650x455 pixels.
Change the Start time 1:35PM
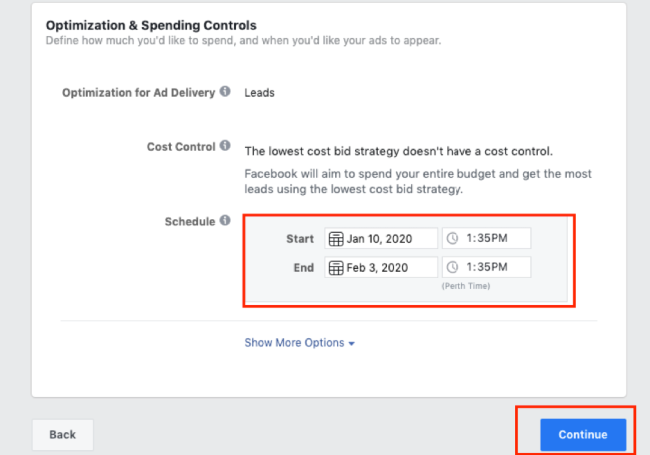coord(487,238)
